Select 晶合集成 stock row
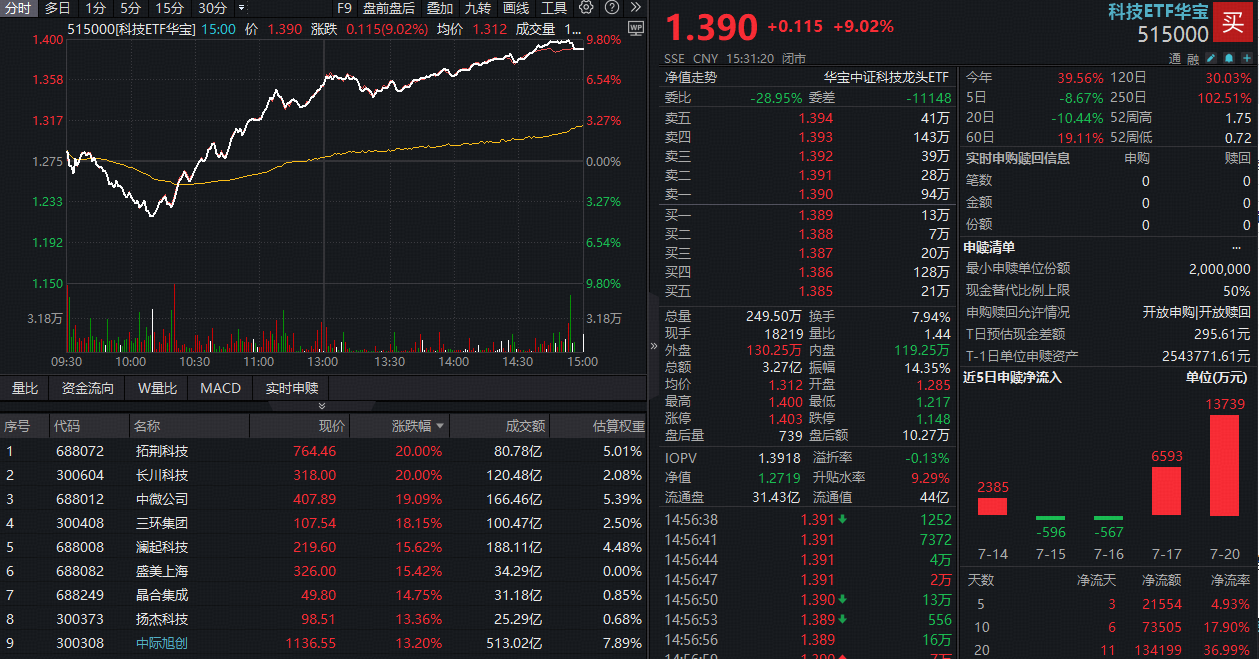Screen dimensions: 1259x659 pyautogui.click(x=324, y=595)
